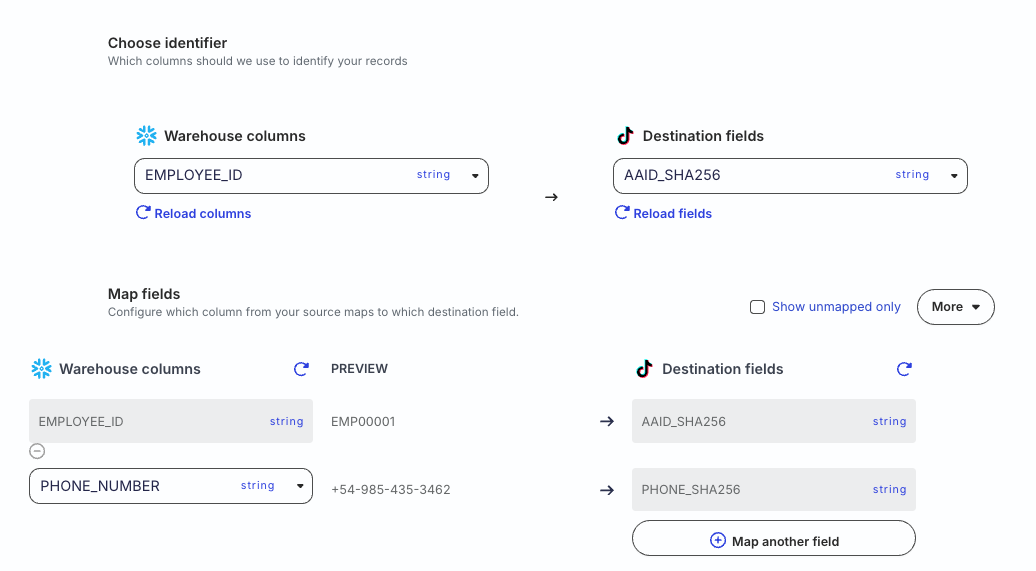Refresh warehouse columns using icon near PREVIEW
The image size is (1036, 571).
tap(301, 369)
